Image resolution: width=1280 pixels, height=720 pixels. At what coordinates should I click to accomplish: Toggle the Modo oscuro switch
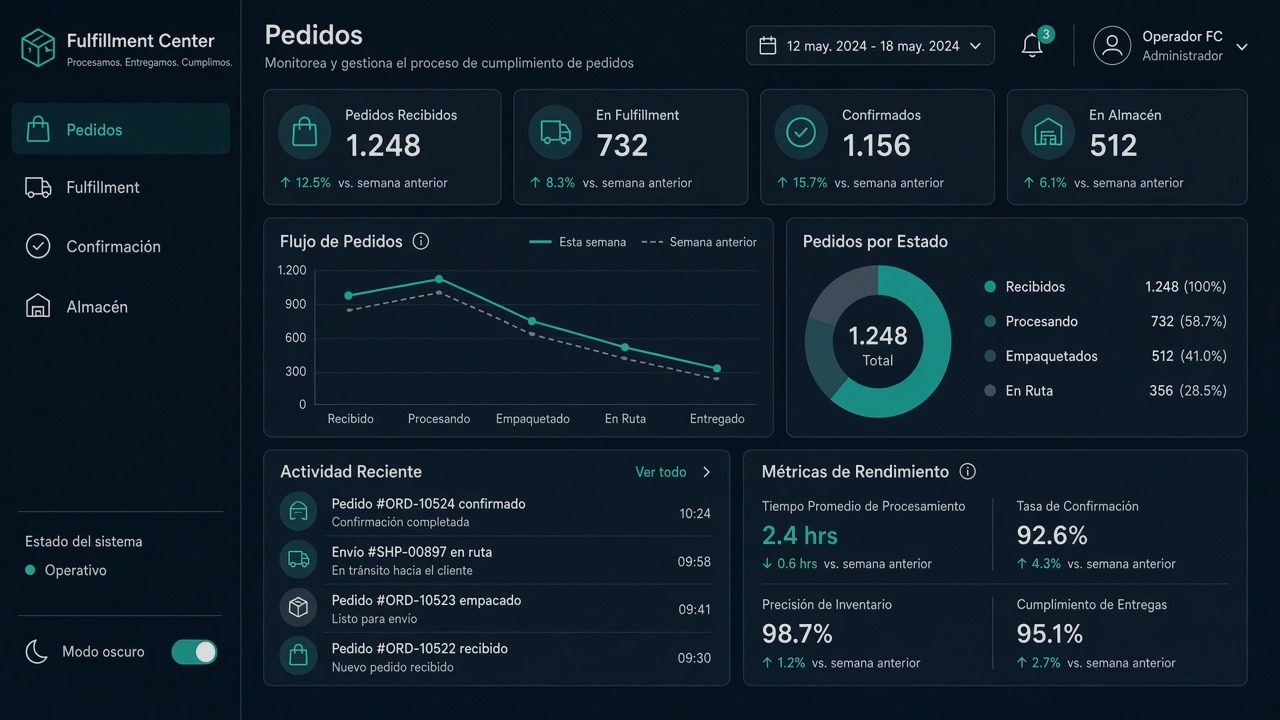[x=194, y=652]
